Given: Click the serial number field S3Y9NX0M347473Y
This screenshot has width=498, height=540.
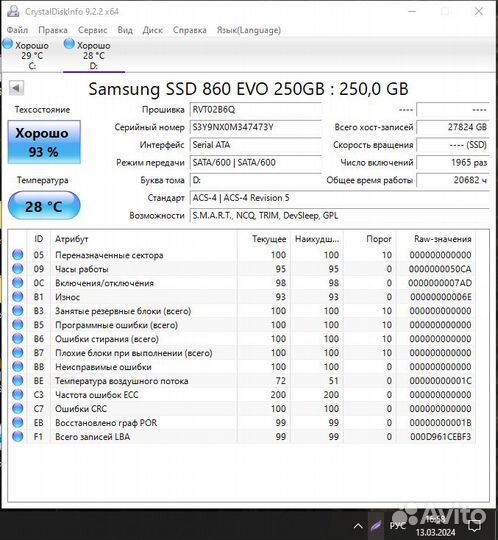Looking at the screenshot, I should [x=256, y=127].
